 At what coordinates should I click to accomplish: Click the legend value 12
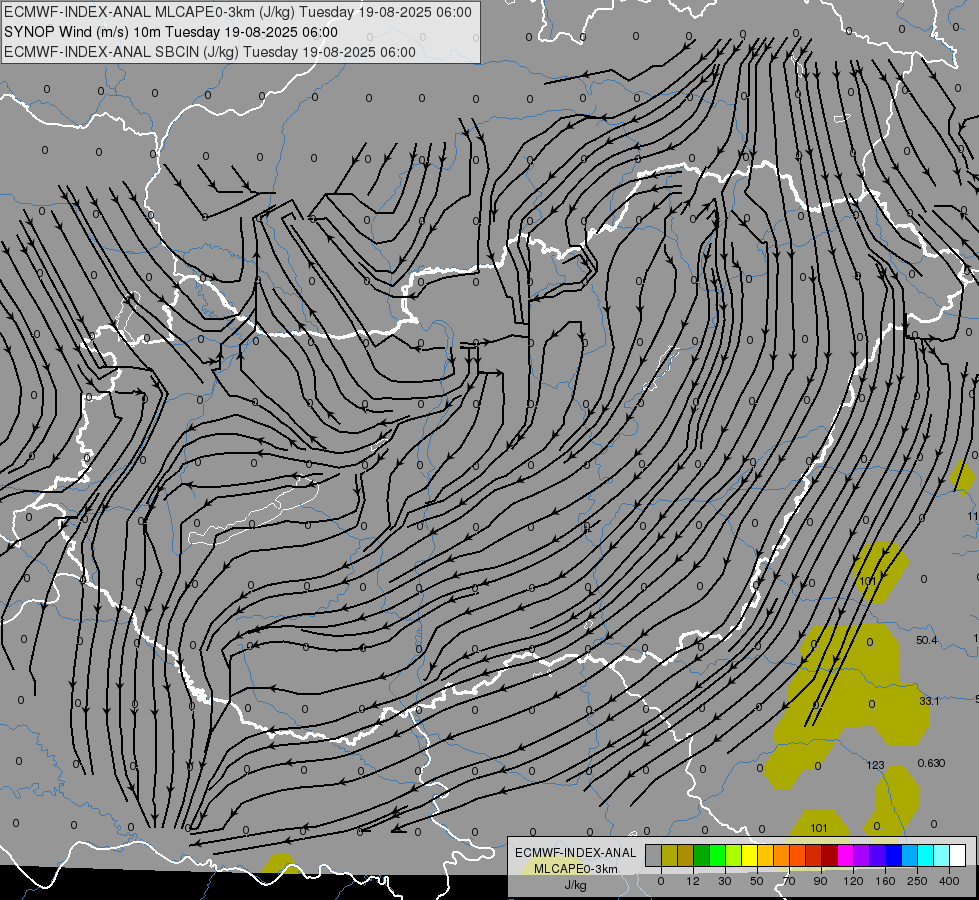[693, 881]
